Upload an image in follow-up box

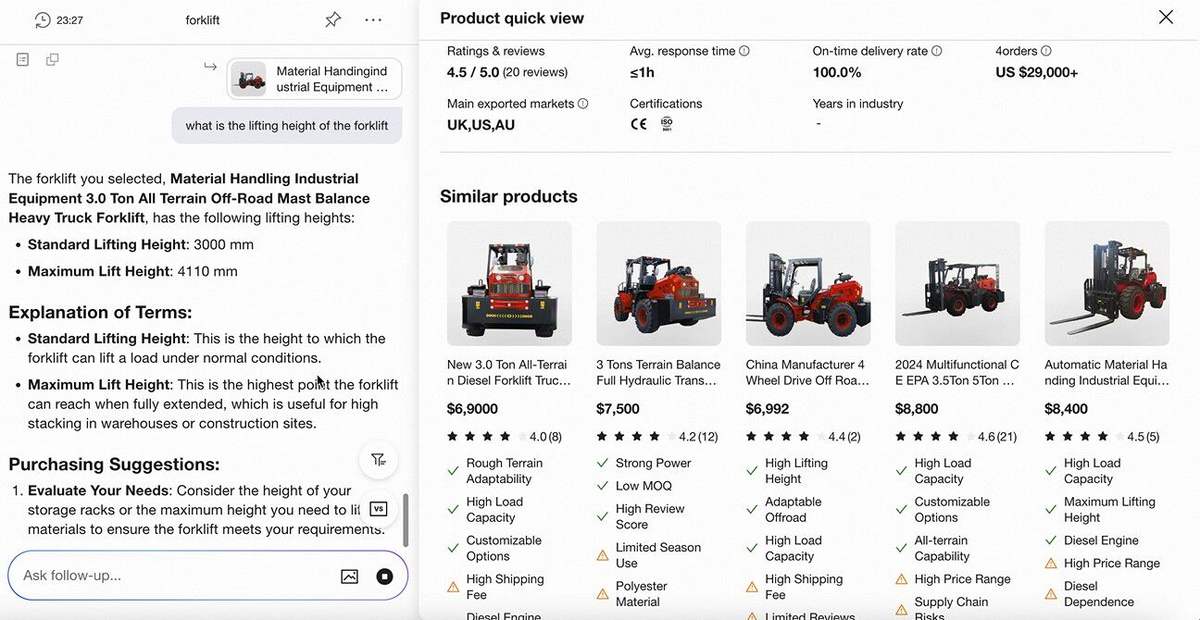(349, 576)
